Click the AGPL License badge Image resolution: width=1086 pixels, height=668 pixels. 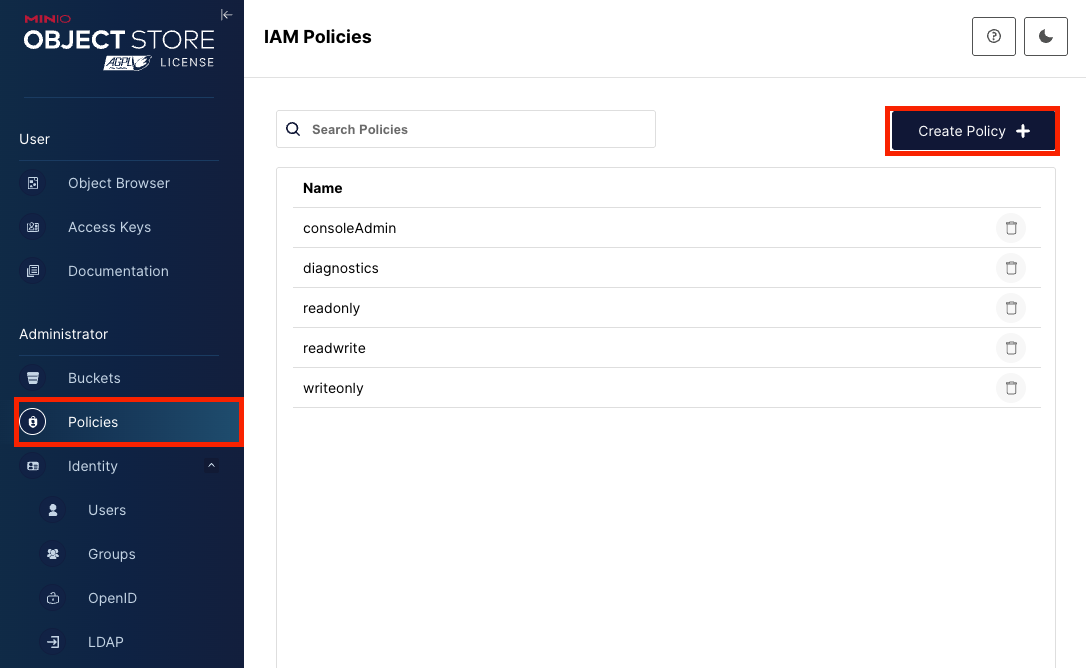[159, 62]
